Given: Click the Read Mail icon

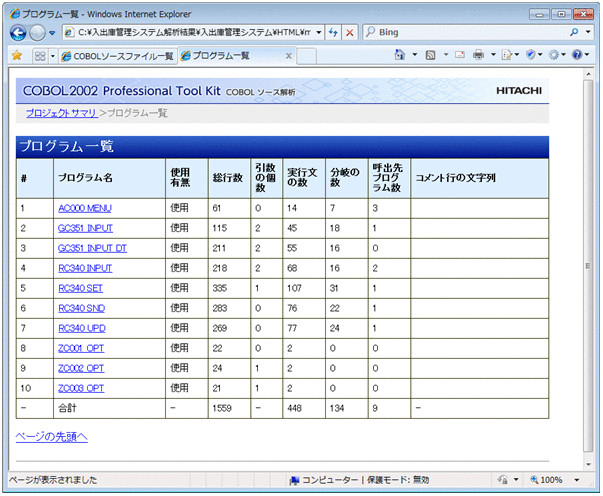Looking at the screenshot, I should (x=460, y=55).
